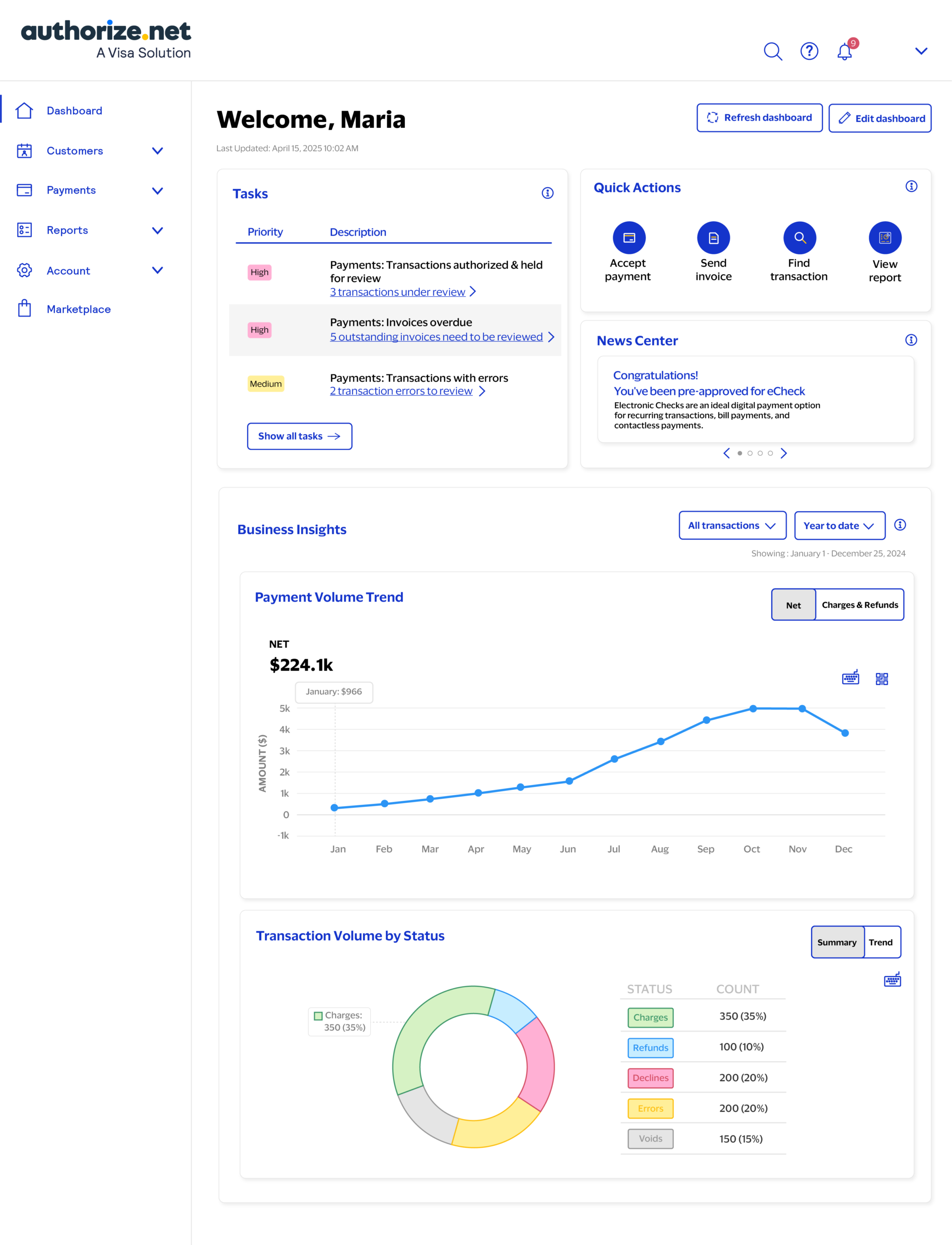The image size is (952, 1245).
Task: Expand the Payments submenu chevron
Action: (158, 191)
